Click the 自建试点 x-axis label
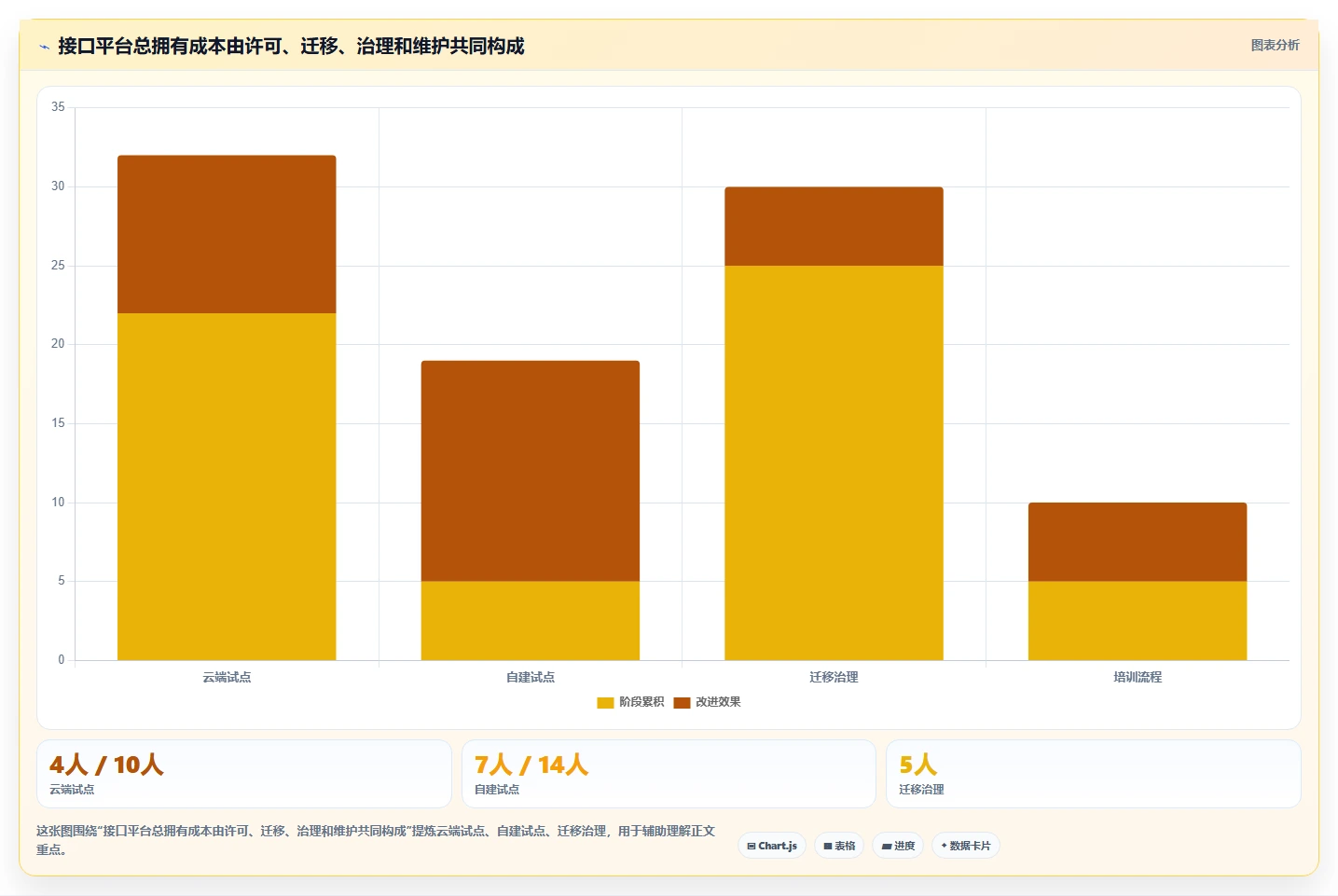 [531, 677]
